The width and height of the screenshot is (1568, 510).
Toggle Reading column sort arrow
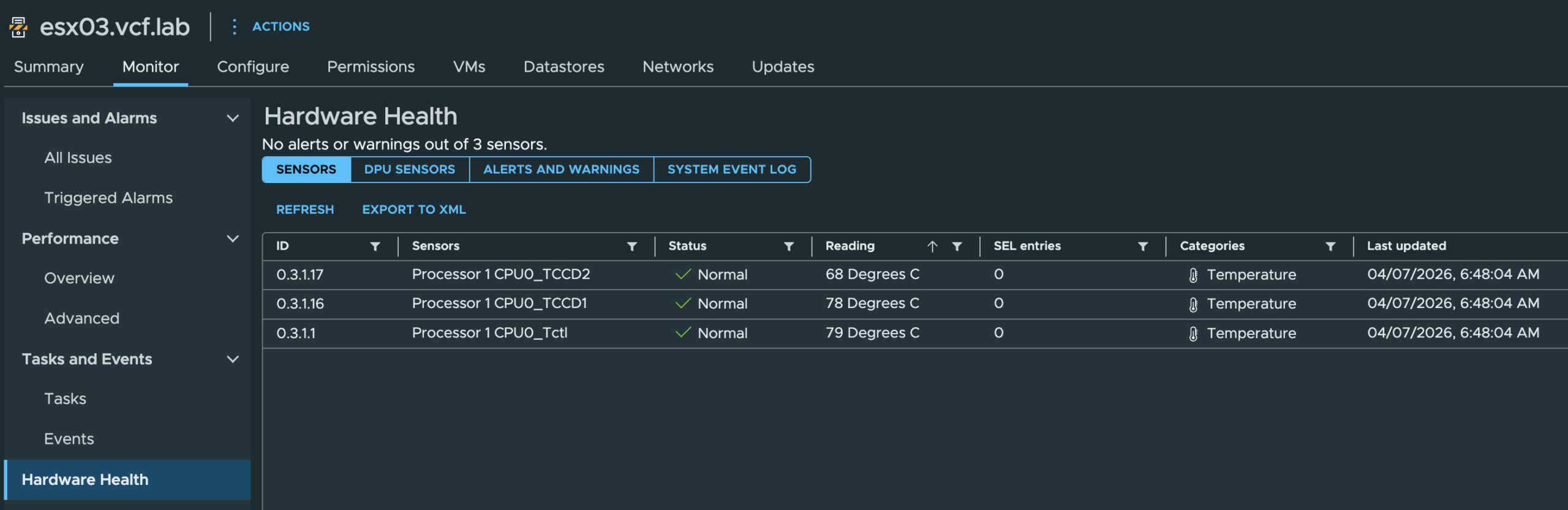(x=932, y=246)
